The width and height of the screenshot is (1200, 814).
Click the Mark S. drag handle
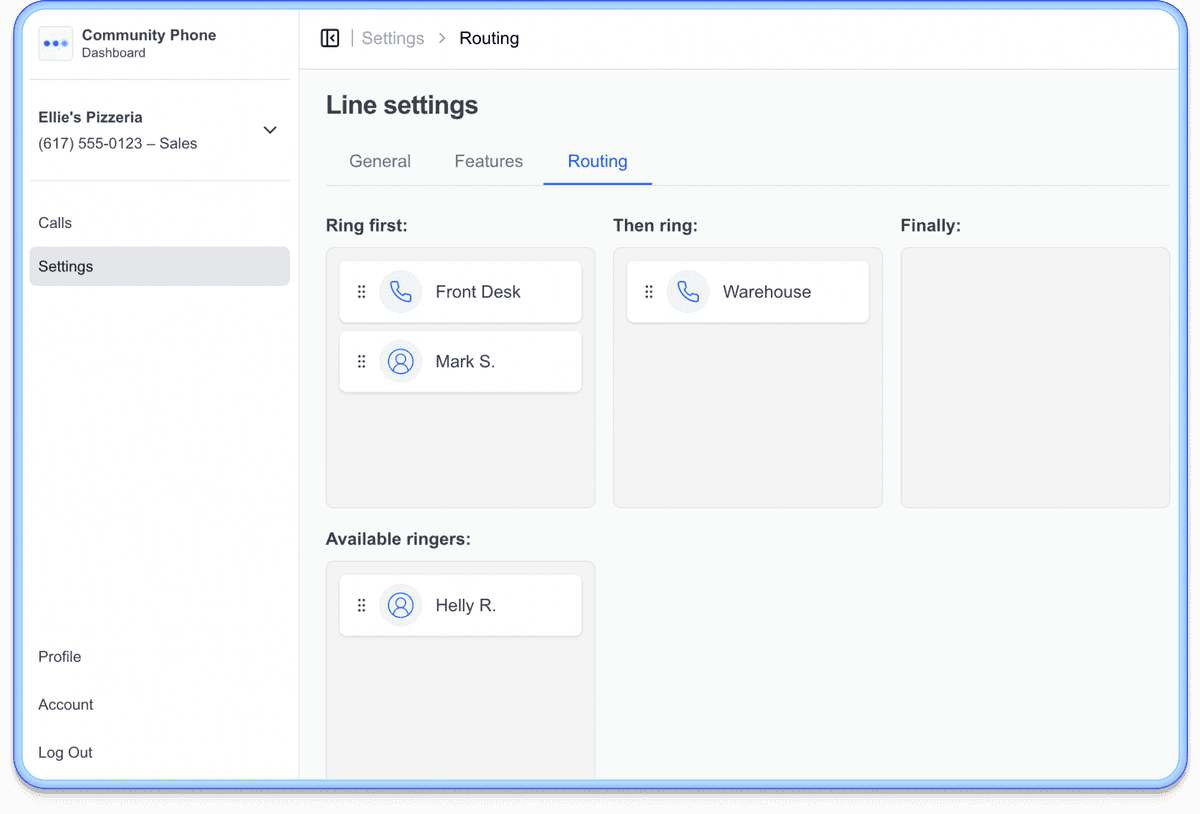pyautogui.click(x=362, y=362)
